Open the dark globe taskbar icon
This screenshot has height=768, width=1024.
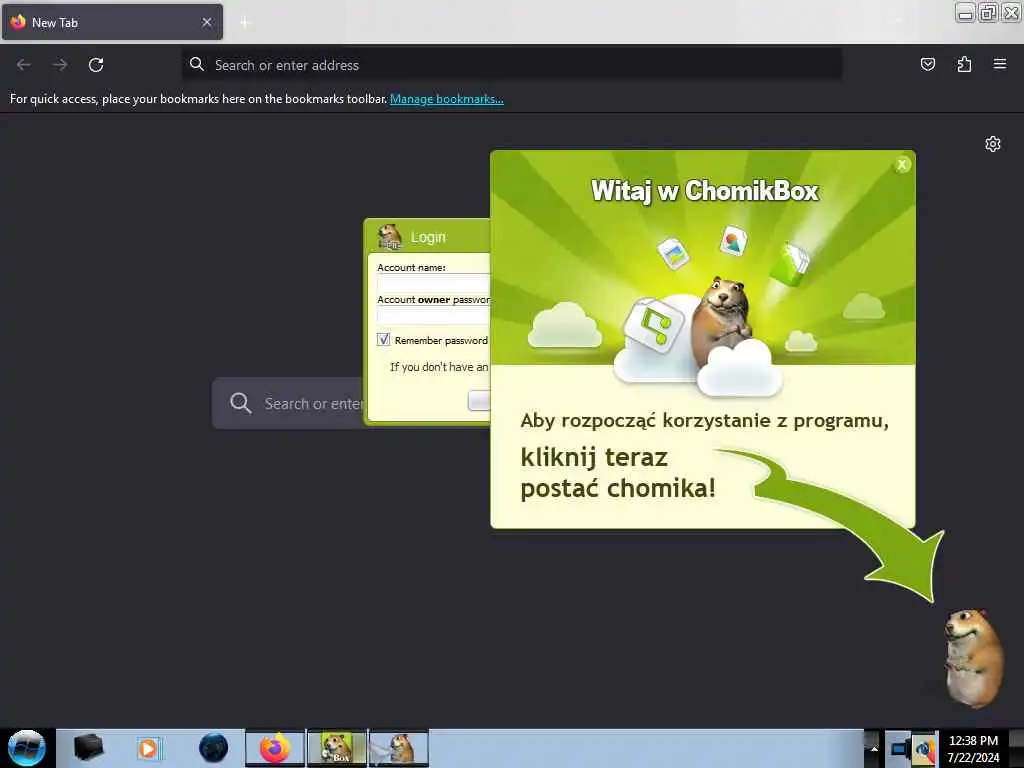click(213, 748)
